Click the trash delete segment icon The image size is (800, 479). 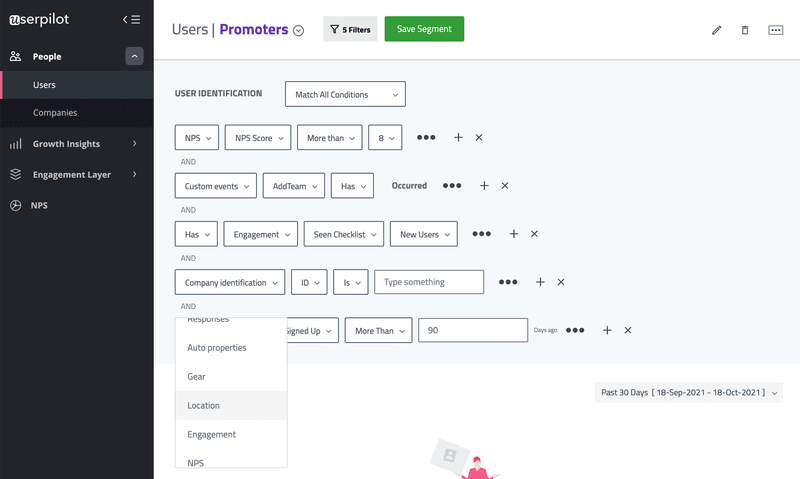745,30
